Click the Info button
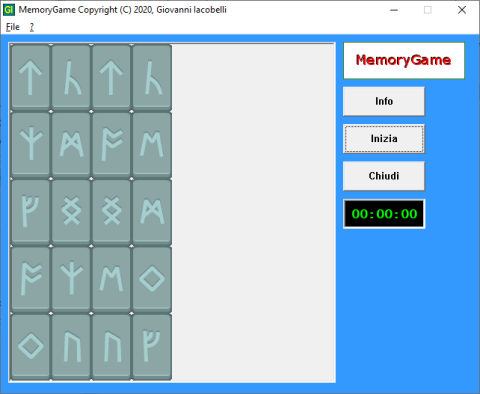Screen dimensions: 480x394 point(384,101)
